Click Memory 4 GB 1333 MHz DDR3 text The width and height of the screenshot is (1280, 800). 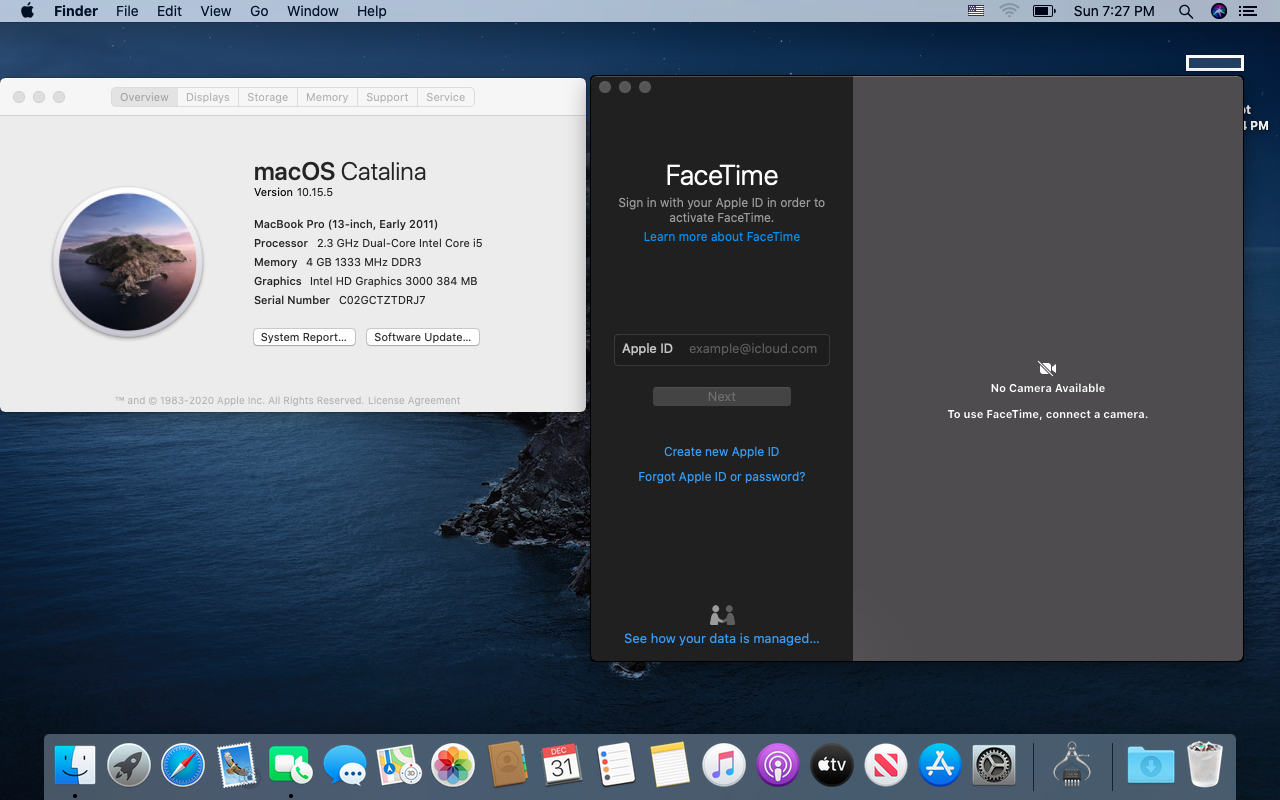[x=338, y=262]
